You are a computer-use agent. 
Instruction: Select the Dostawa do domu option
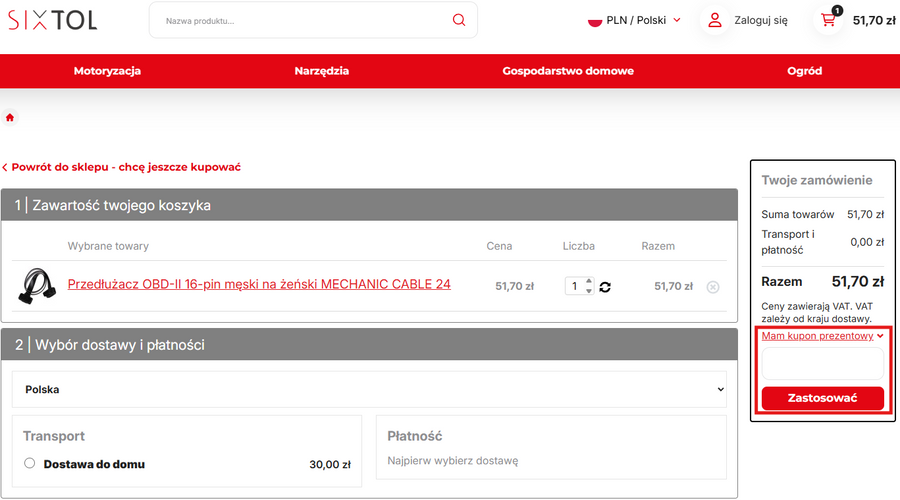30,463
